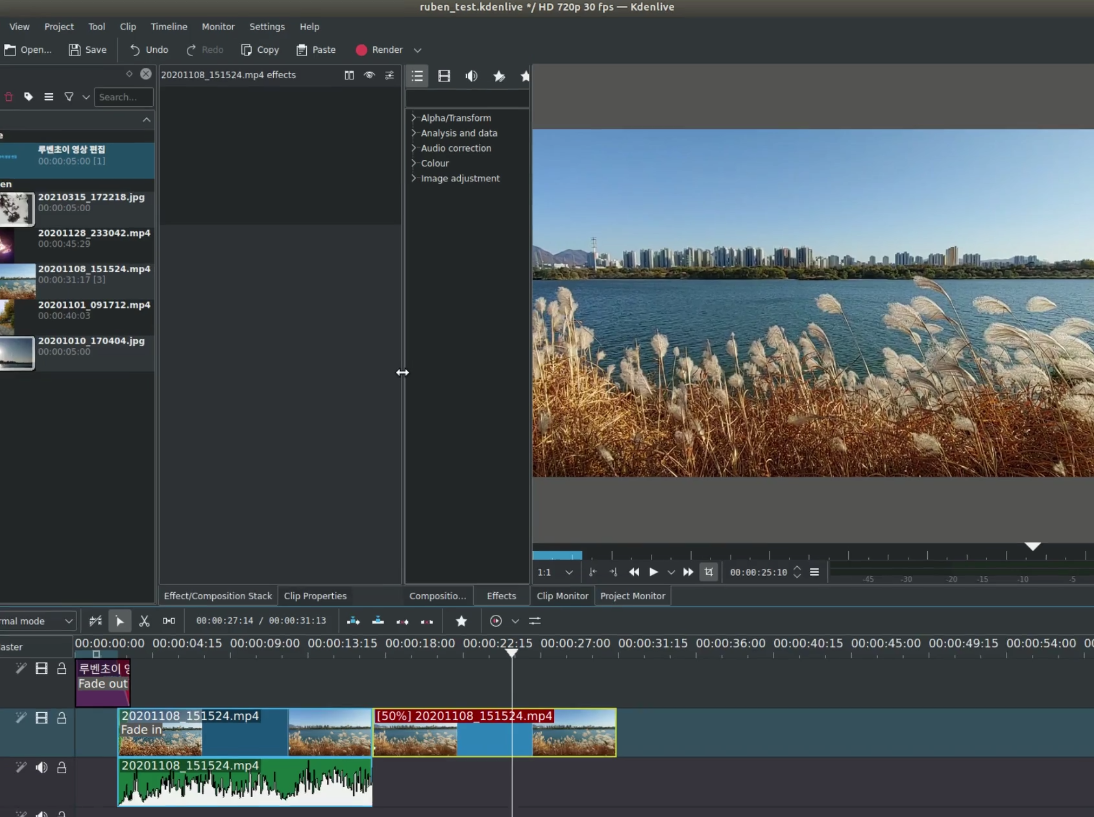This screenshot has width=1094, height=817.
Task: Show audio effects filter icon
Action: click(471, 76)
